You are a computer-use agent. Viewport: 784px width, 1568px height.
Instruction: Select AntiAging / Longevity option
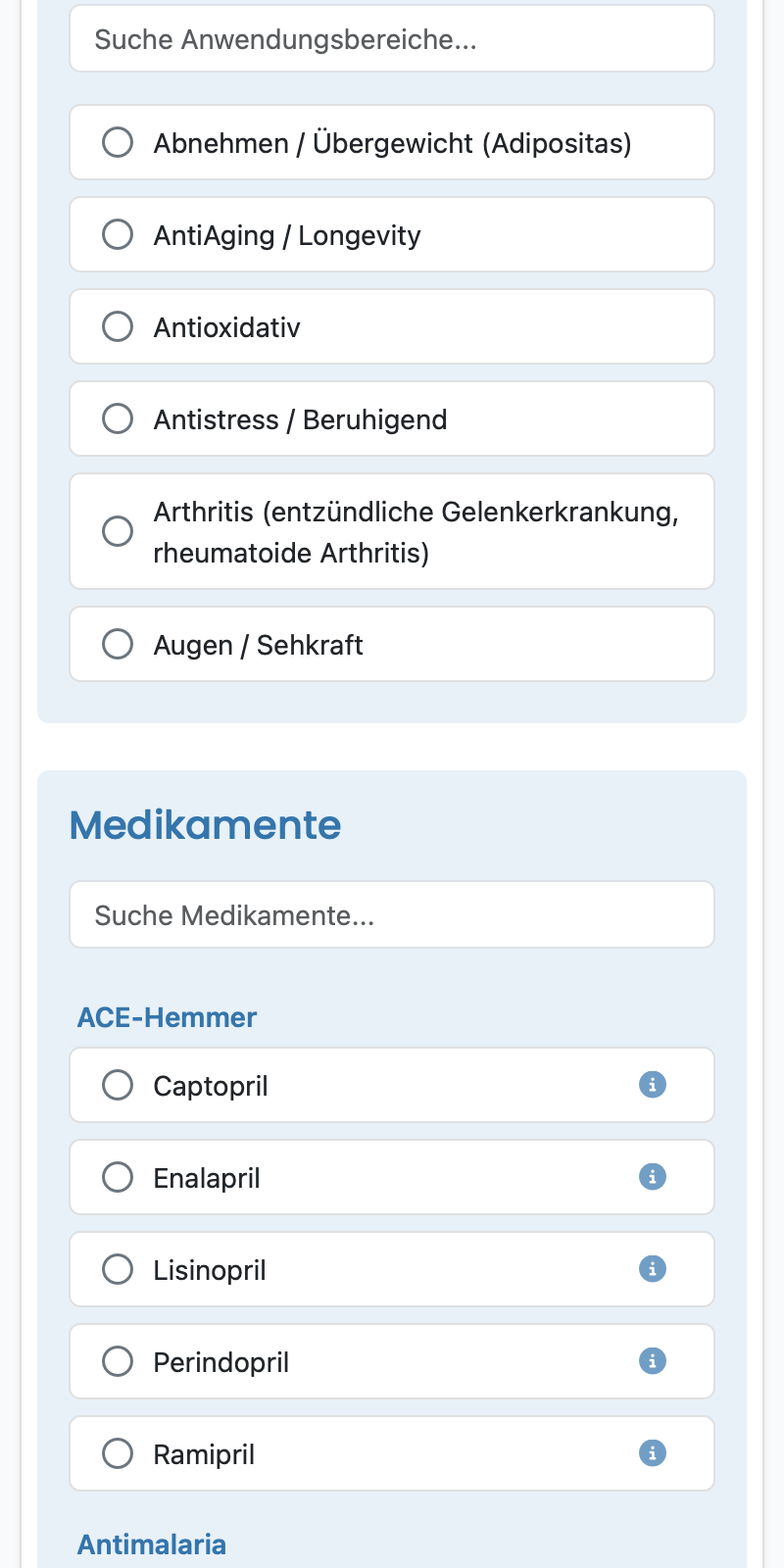tap(118, 234)
